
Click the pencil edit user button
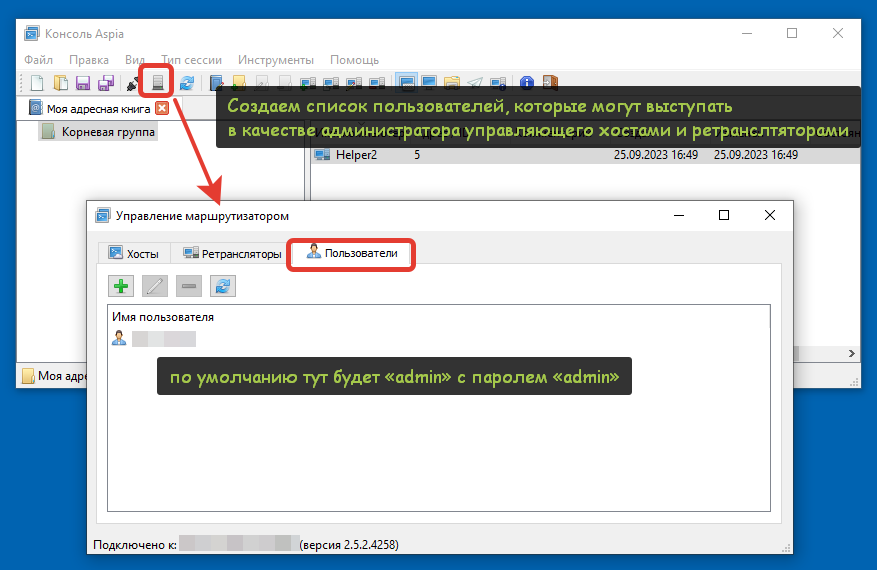point(155,287)
